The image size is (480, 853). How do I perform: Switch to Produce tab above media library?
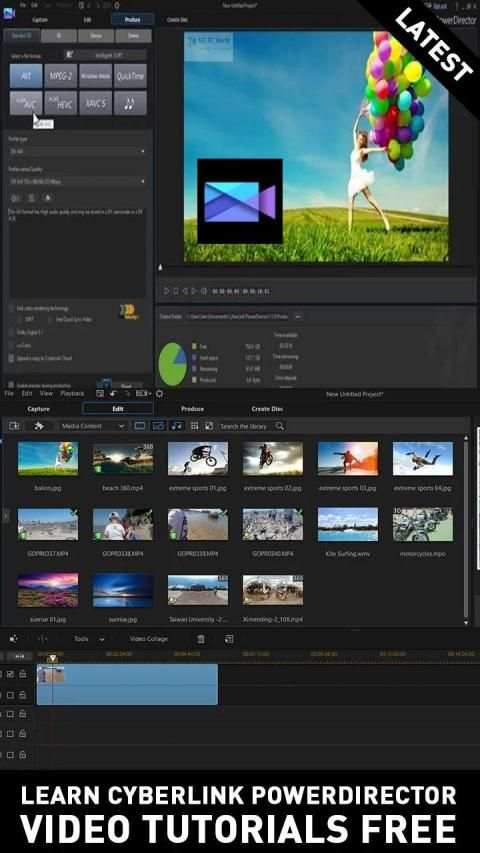193,409
